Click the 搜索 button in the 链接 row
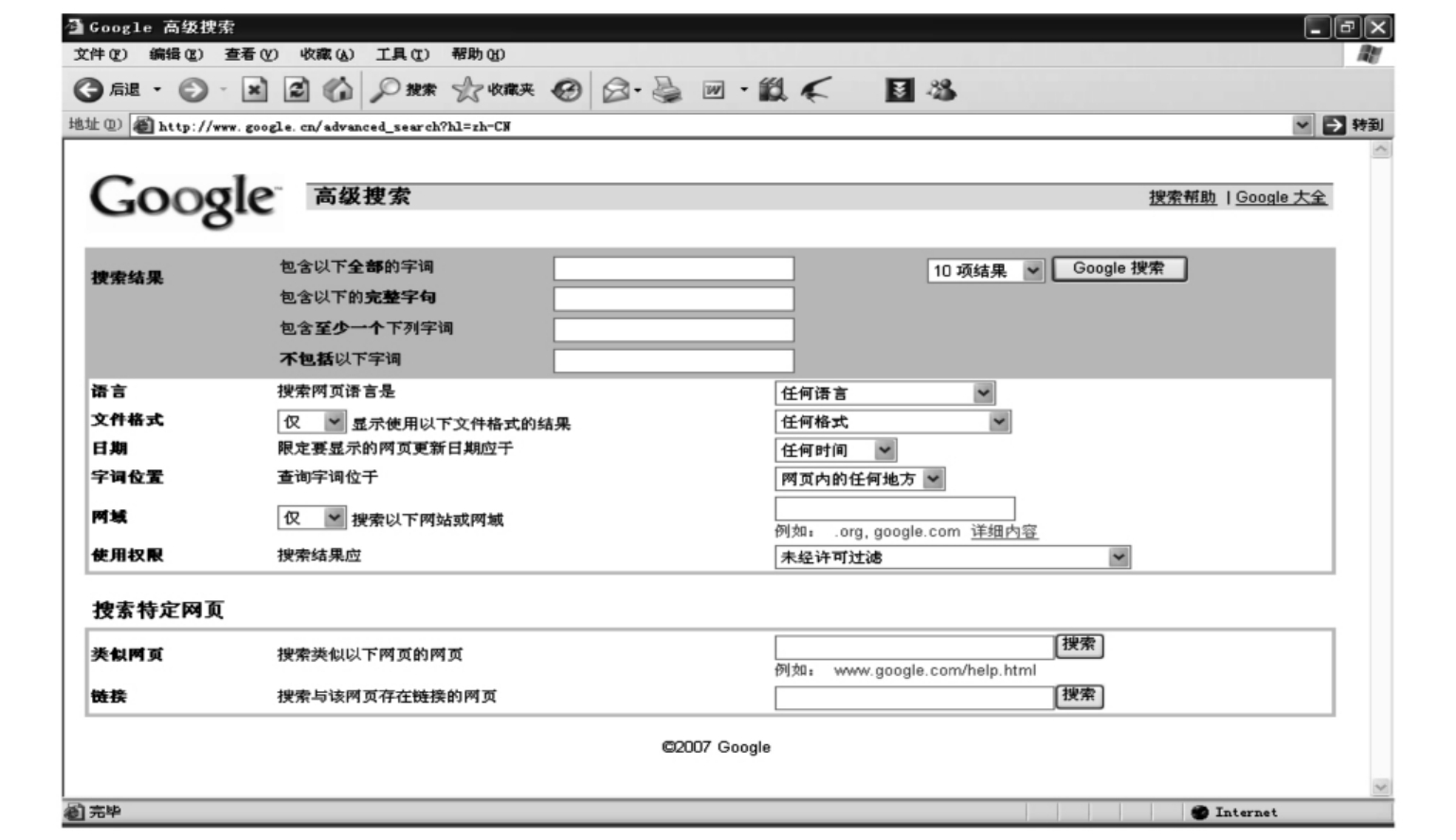 (x=1080, y=696)
